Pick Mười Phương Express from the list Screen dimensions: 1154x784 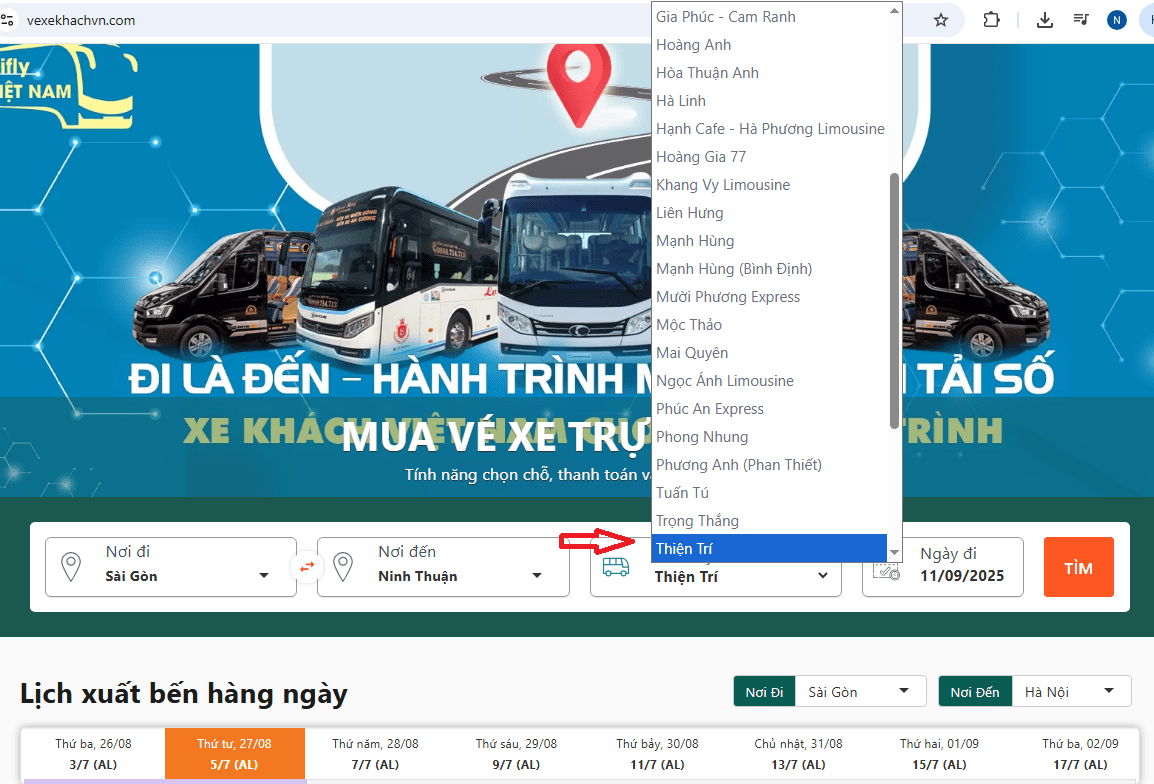point(728,297)
